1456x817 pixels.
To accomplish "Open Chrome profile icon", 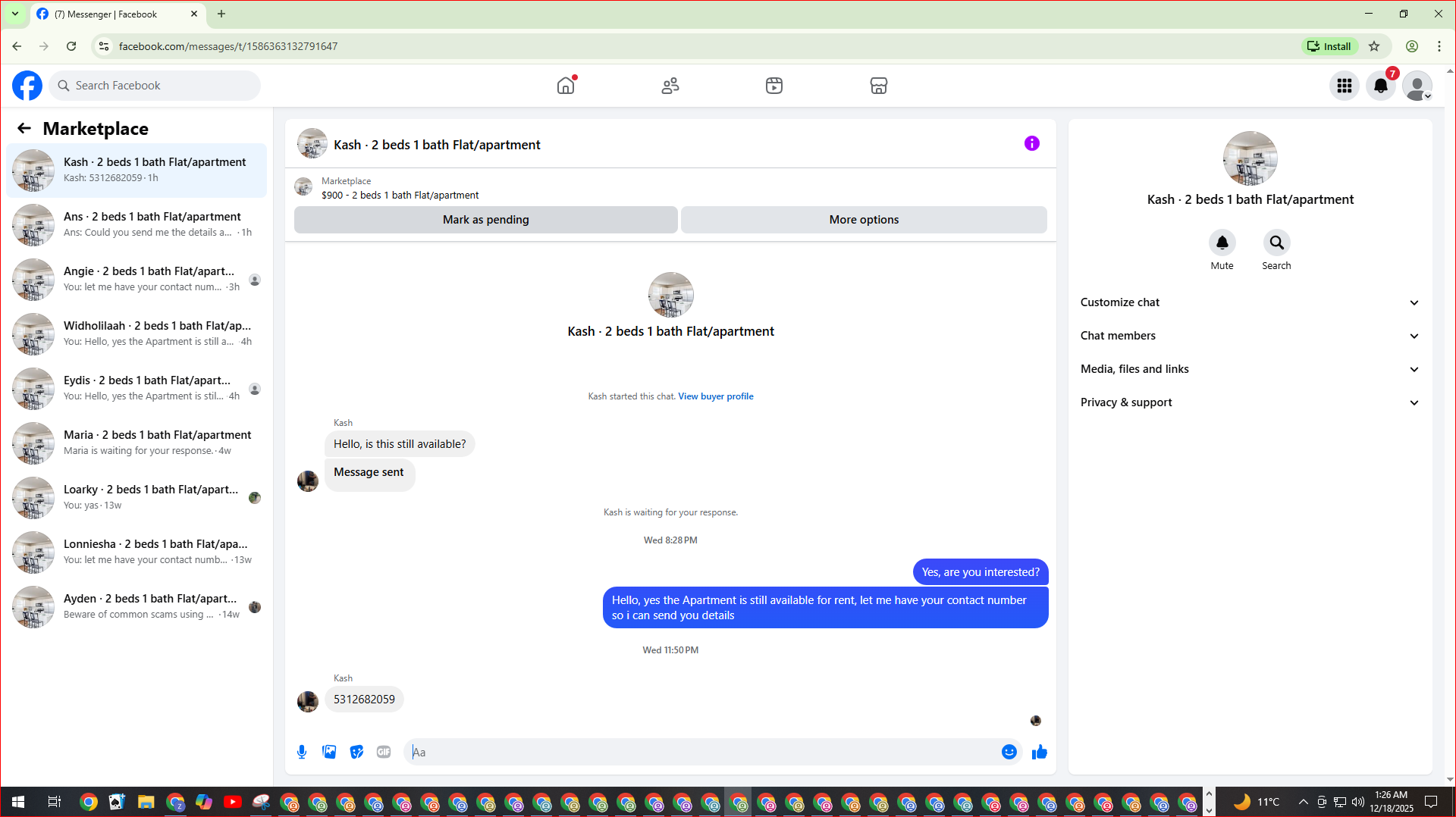I will click(1412, 46).
